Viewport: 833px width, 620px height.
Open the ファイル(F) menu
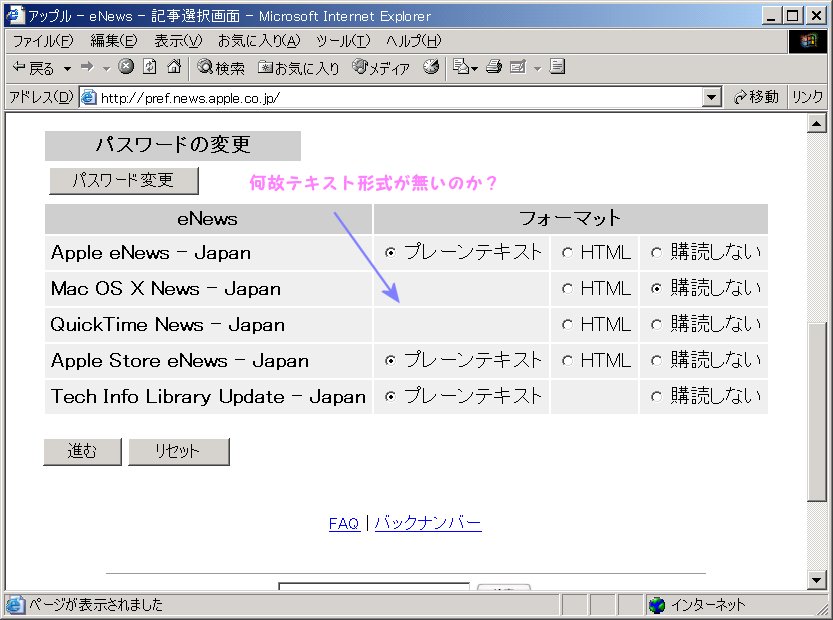(43, 41)
